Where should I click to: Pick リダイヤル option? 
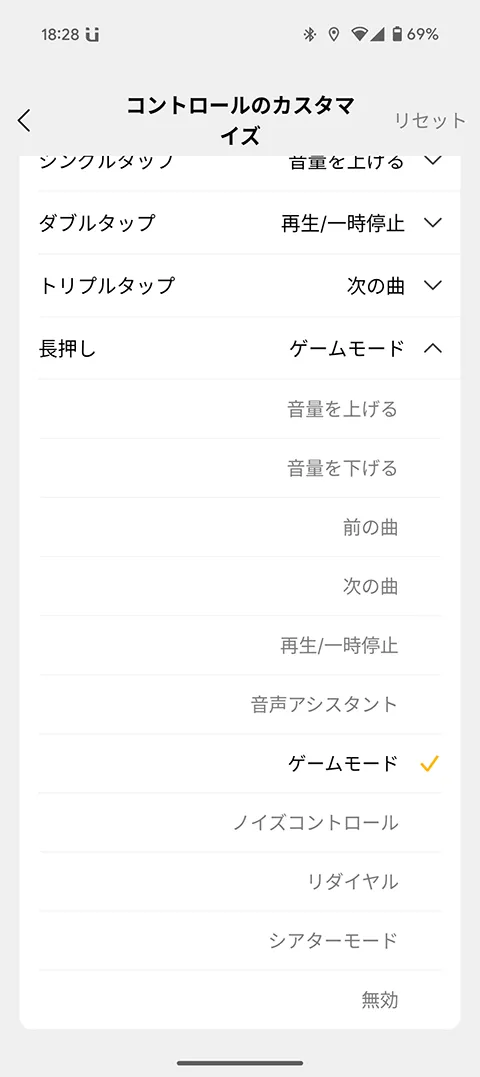240,882
